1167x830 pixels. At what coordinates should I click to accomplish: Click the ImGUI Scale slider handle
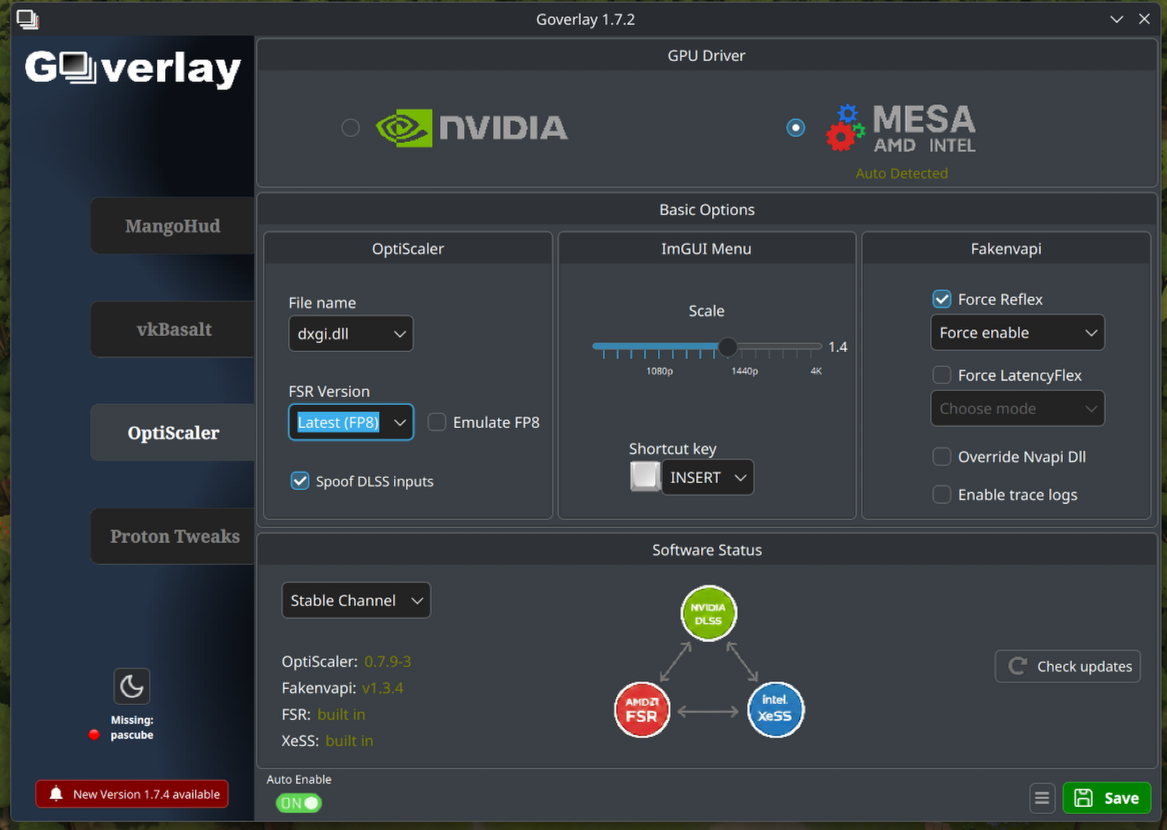[x=728, y=347]
